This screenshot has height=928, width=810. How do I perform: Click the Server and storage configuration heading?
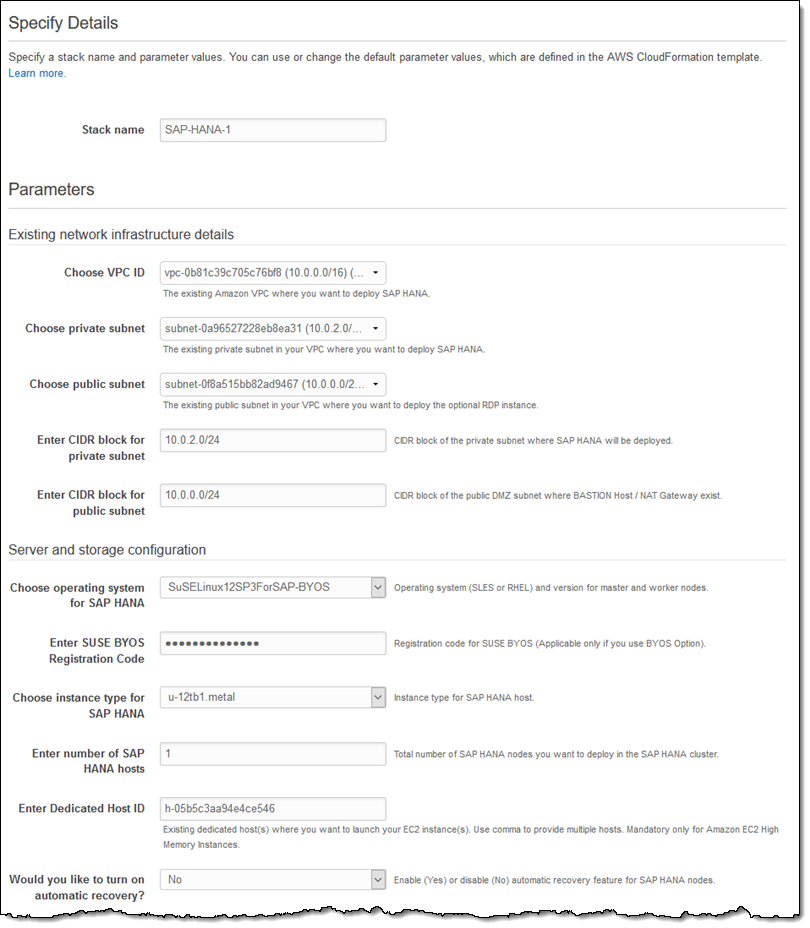(107, 549)
